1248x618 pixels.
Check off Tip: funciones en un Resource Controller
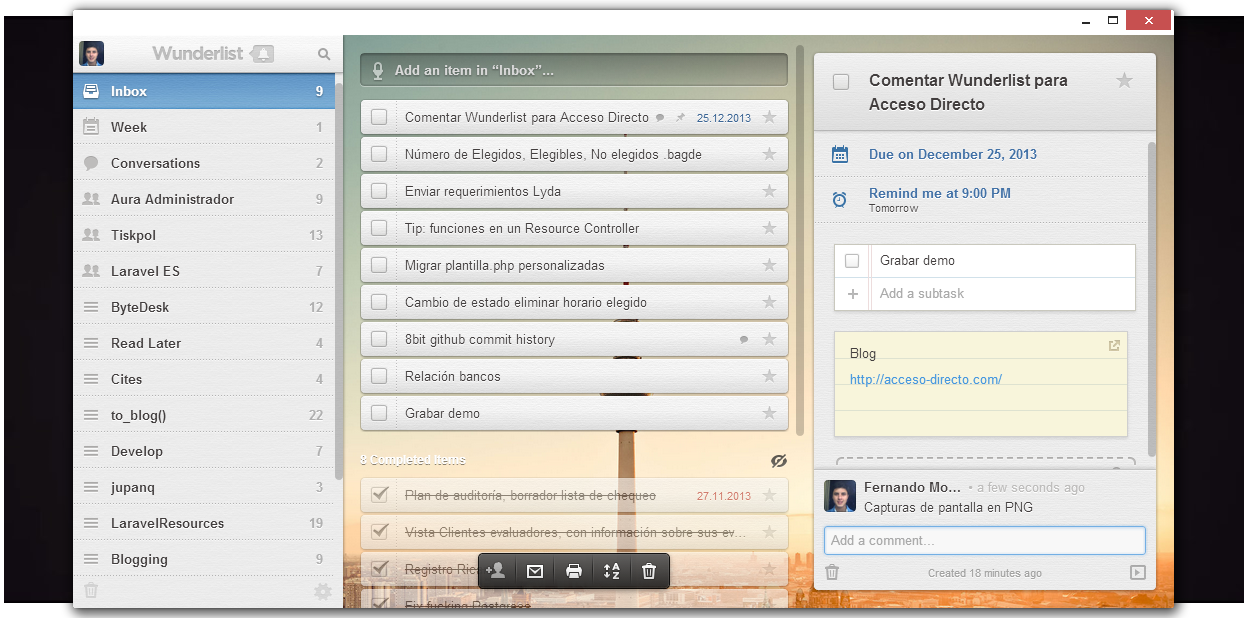379,228
